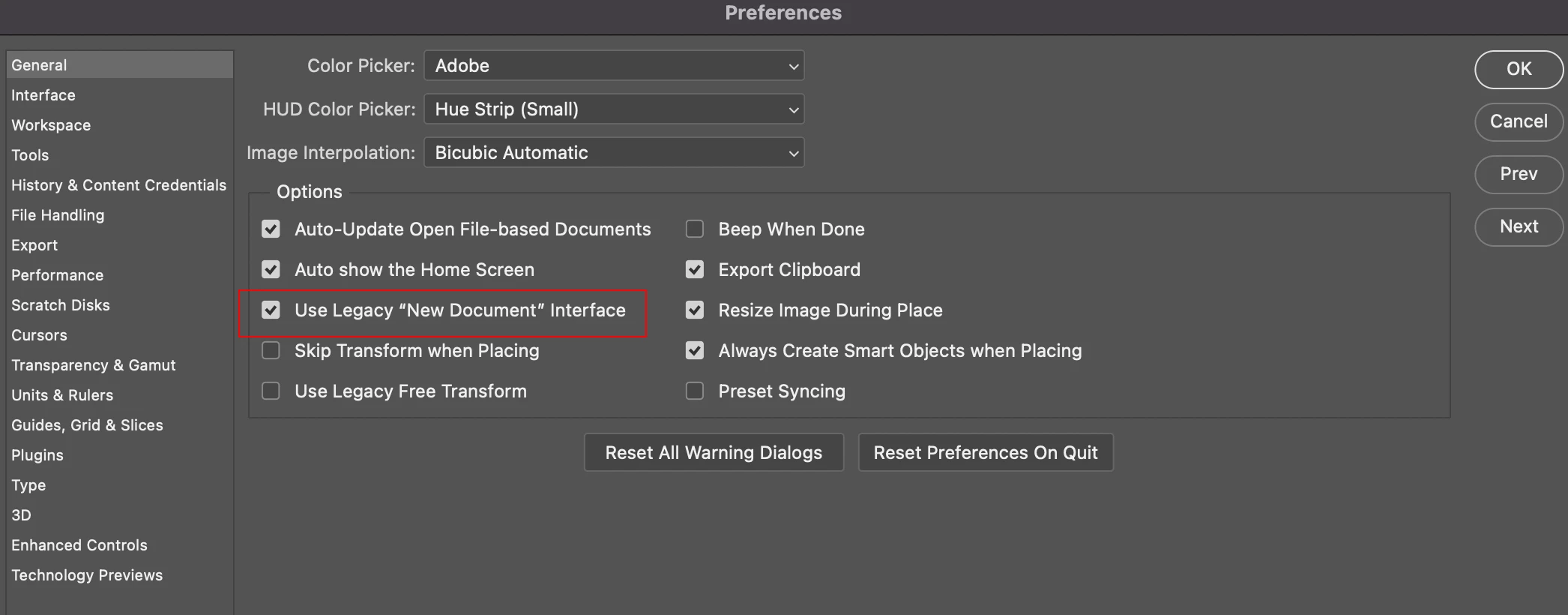
Task: Enable Skip Transform when Placing
Action: click(271, 350)
